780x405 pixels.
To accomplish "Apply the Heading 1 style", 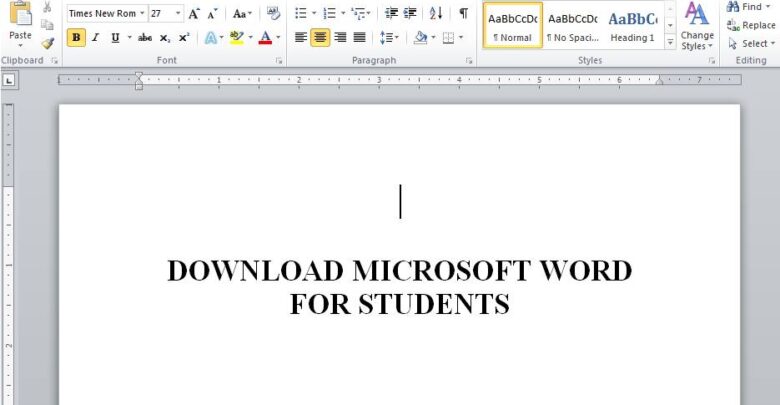I will click(632, 25).
